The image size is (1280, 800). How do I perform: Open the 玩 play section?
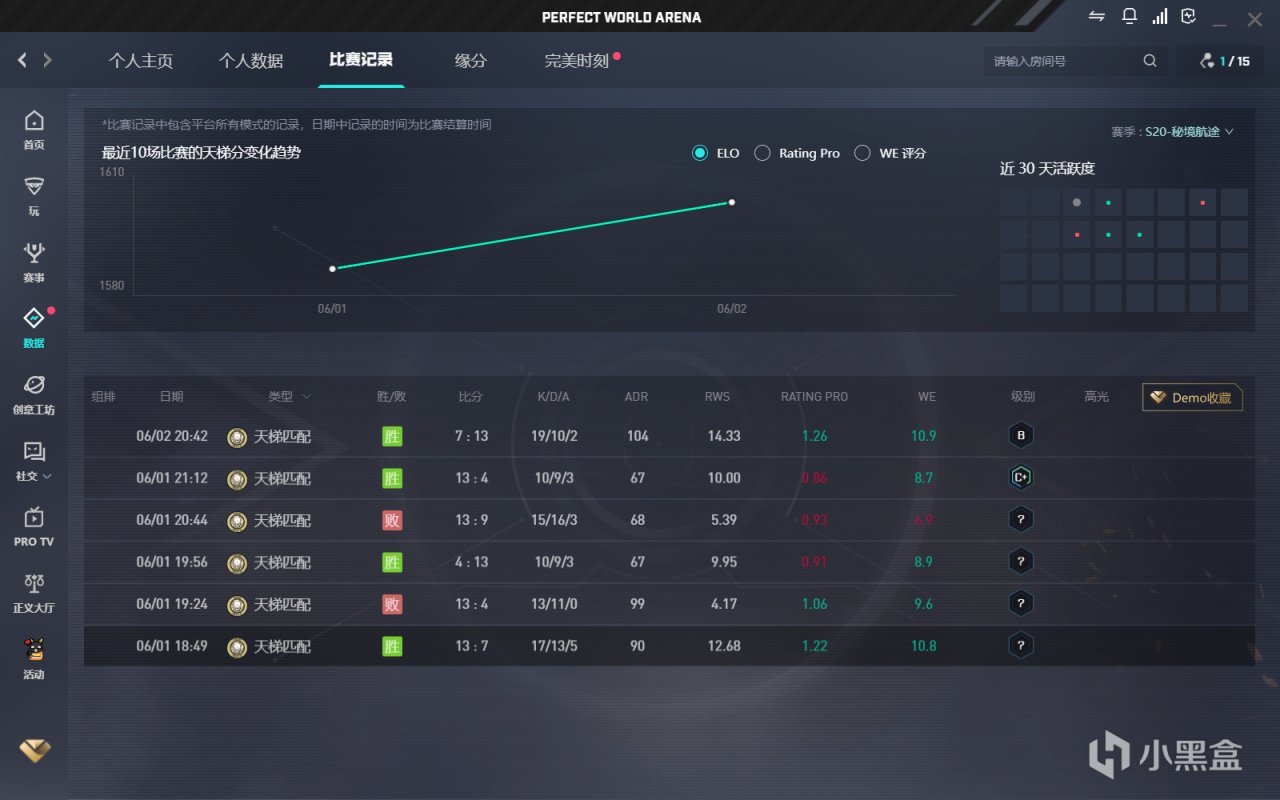point(34,195)
